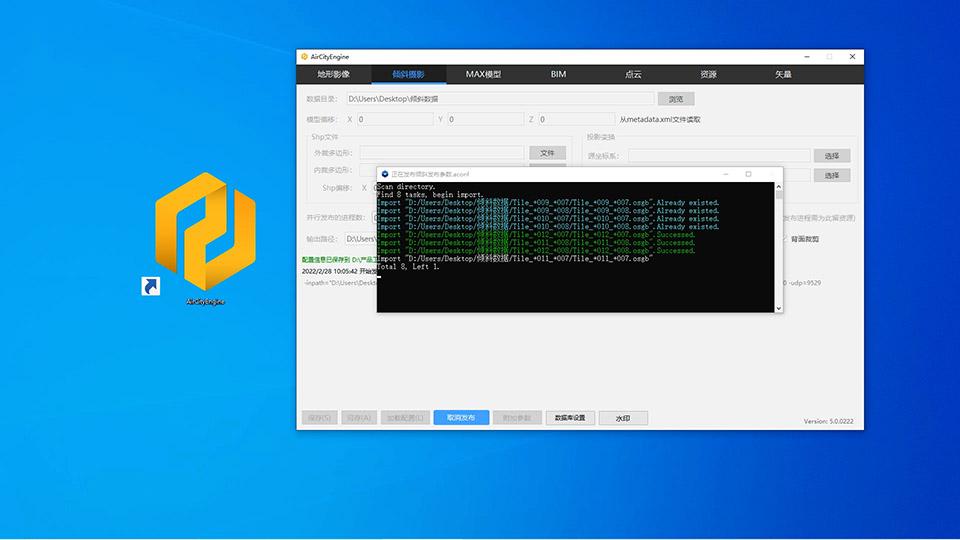This screenshot has width=960, height=540.
Task: Click the 源坐标系 input field
Action: [x=719, y=156]
